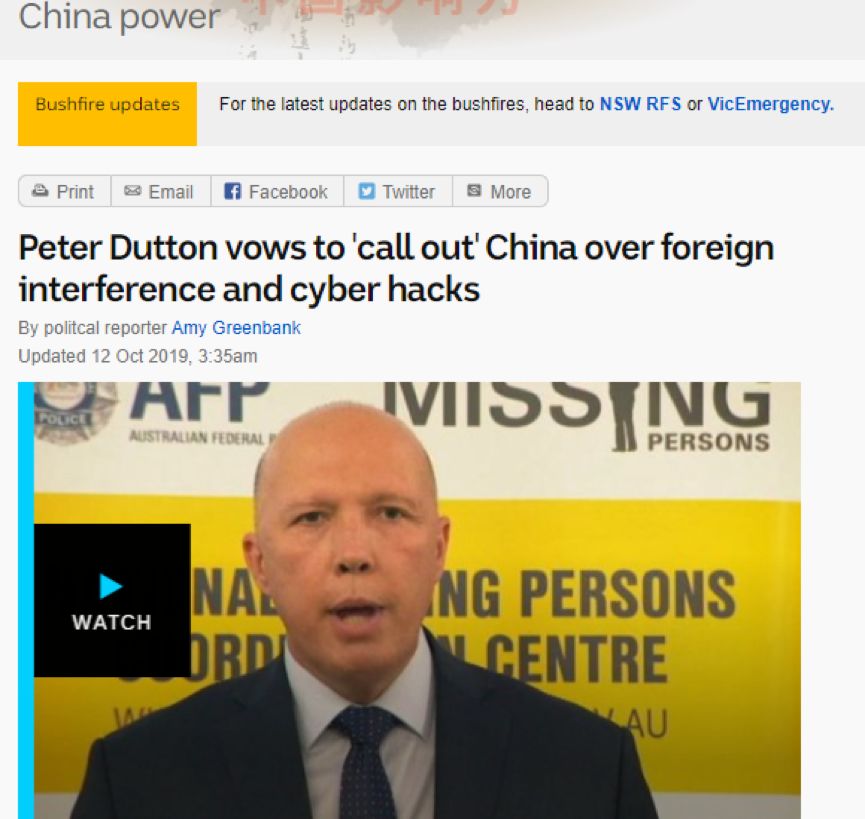Open the China power section heading

[119, 18]
